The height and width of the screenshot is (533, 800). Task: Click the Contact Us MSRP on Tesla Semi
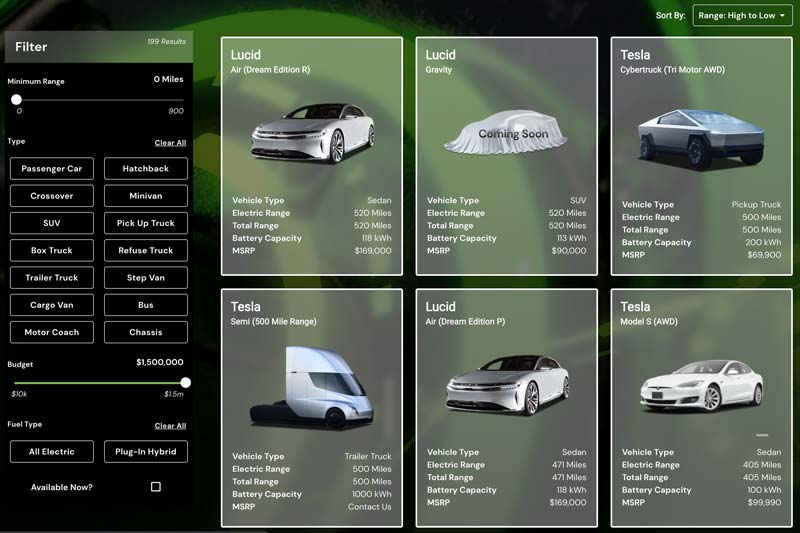coord(369,507)
